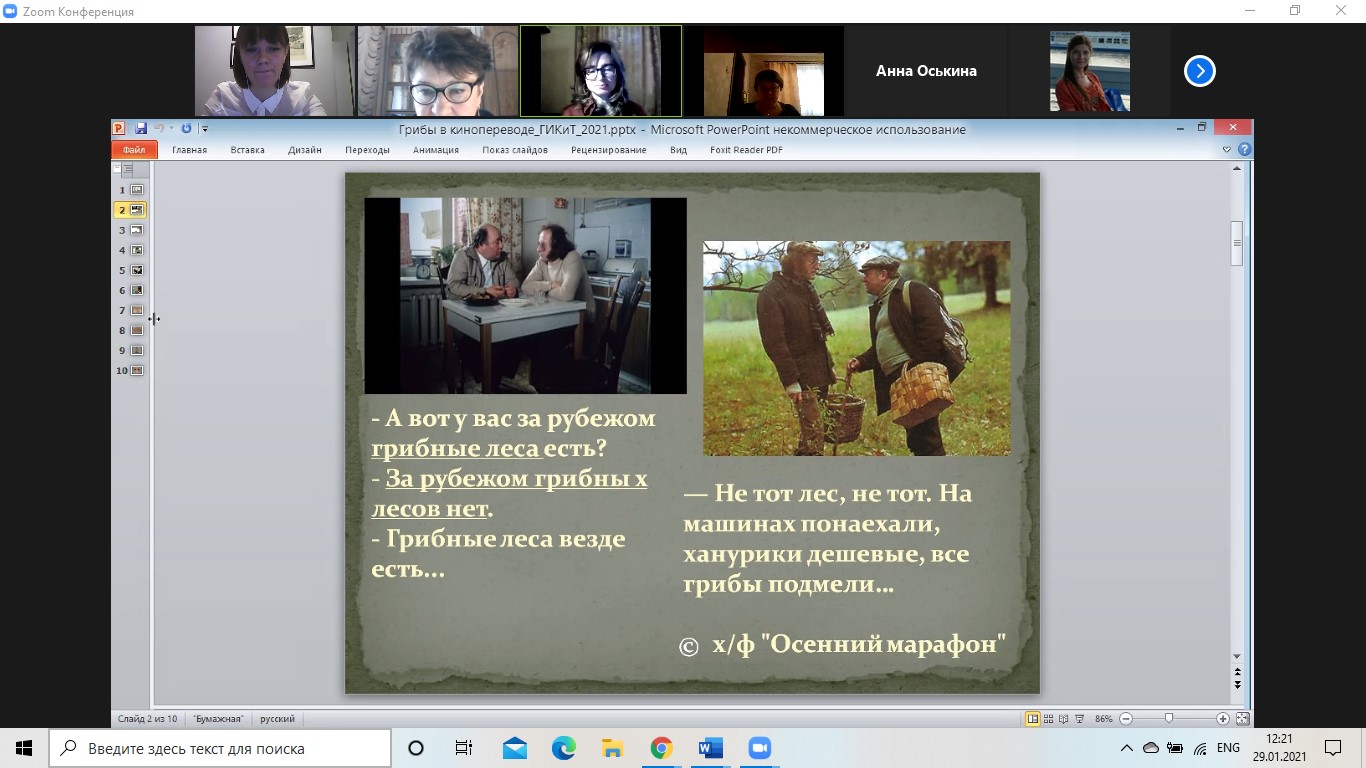1366x768 pixels.
Task: Open Google Chrome on taskbar
Action: point(661,748)
